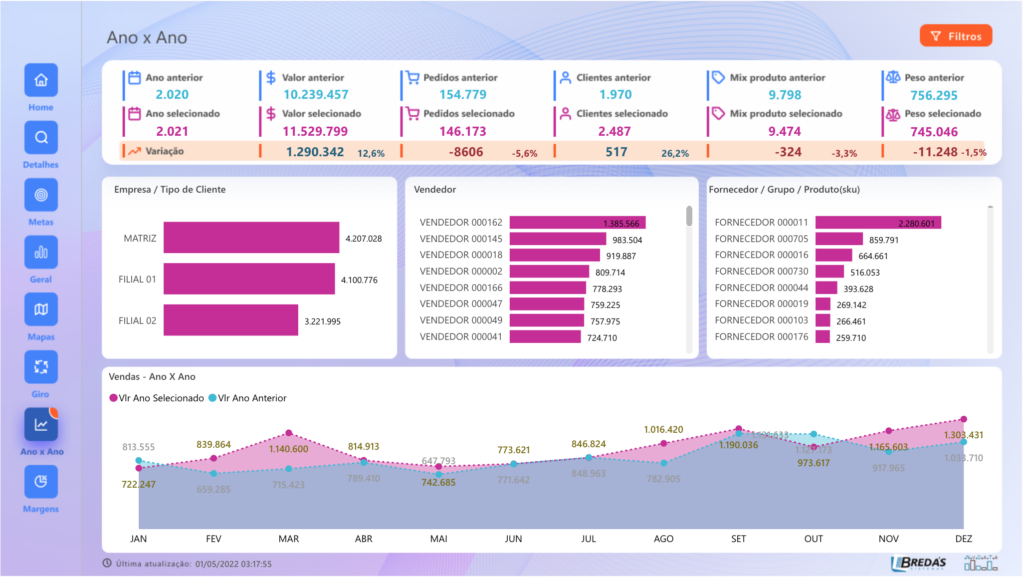Open the Home page icon
The width and height of the screenshot is (1024, 577).
coord(41,80)
